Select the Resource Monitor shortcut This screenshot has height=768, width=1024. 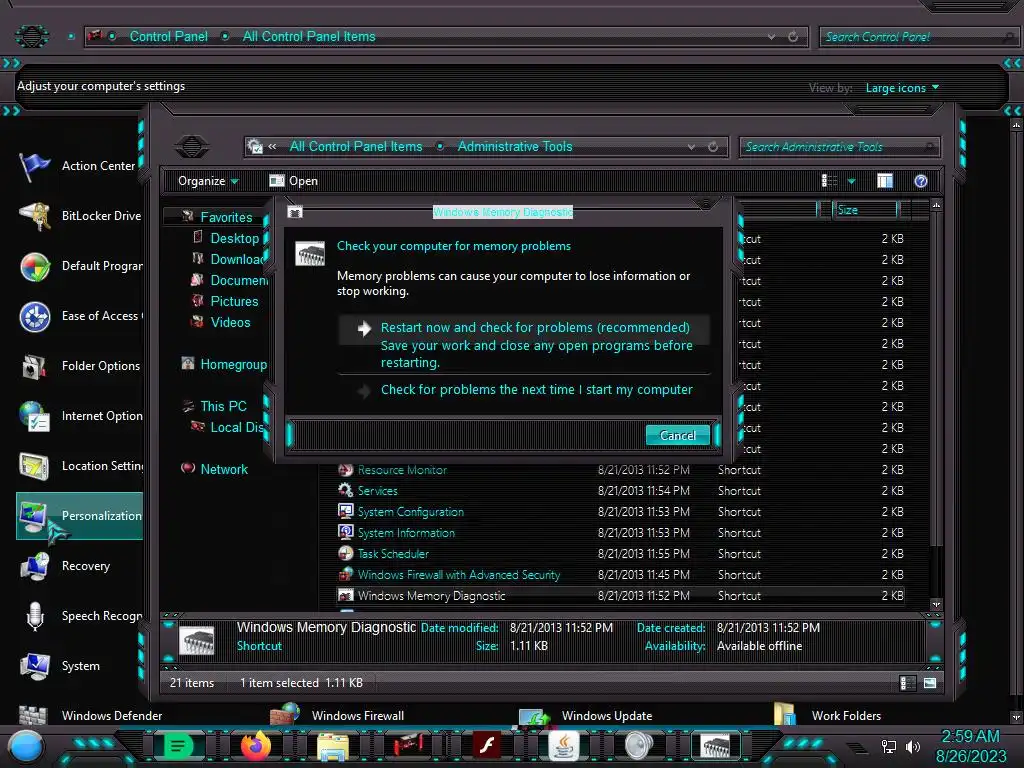[402, 470]
